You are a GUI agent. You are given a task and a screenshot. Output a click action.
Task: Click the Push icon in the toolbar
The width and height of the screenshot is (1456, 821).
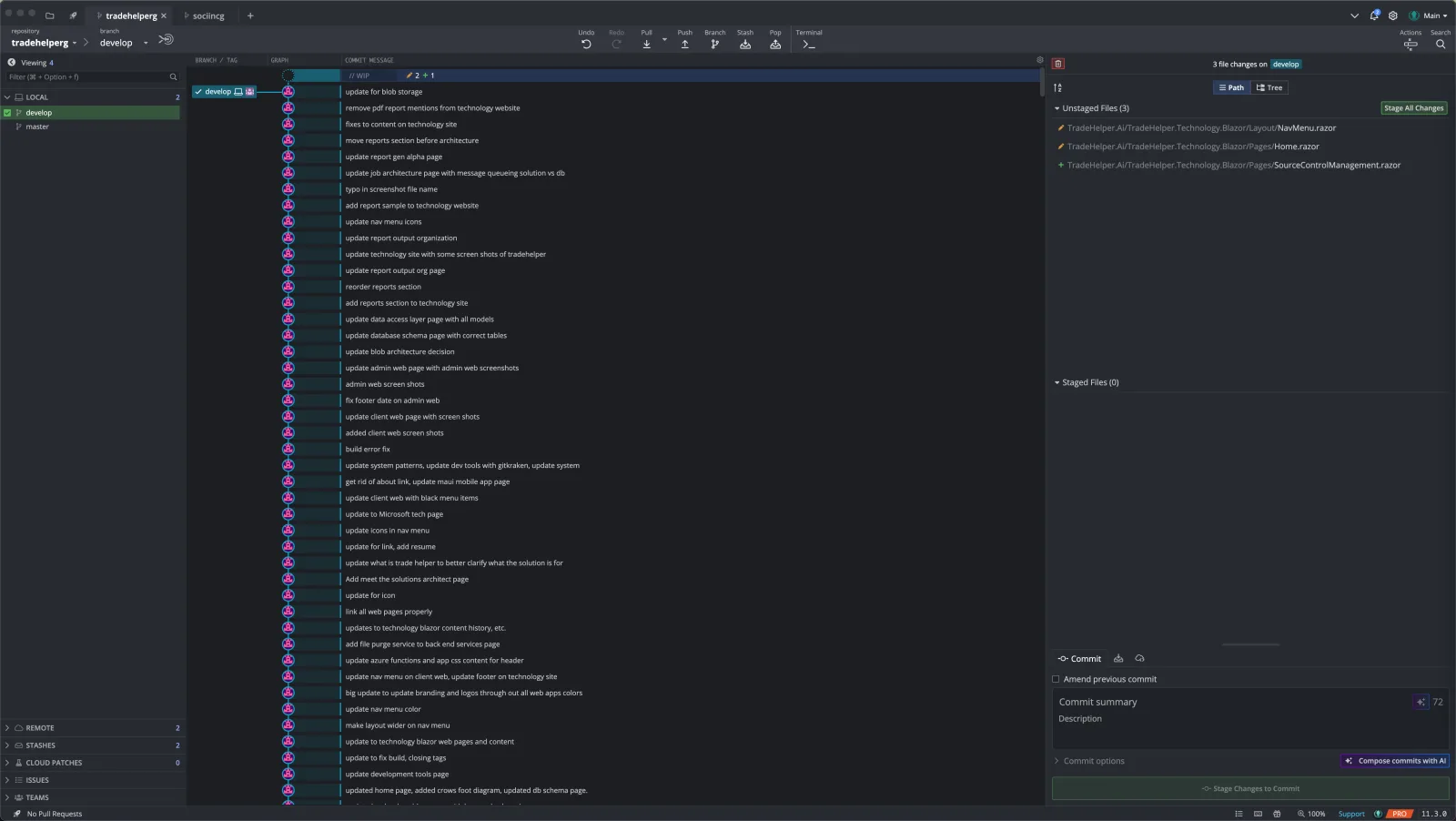coord(684,44)
